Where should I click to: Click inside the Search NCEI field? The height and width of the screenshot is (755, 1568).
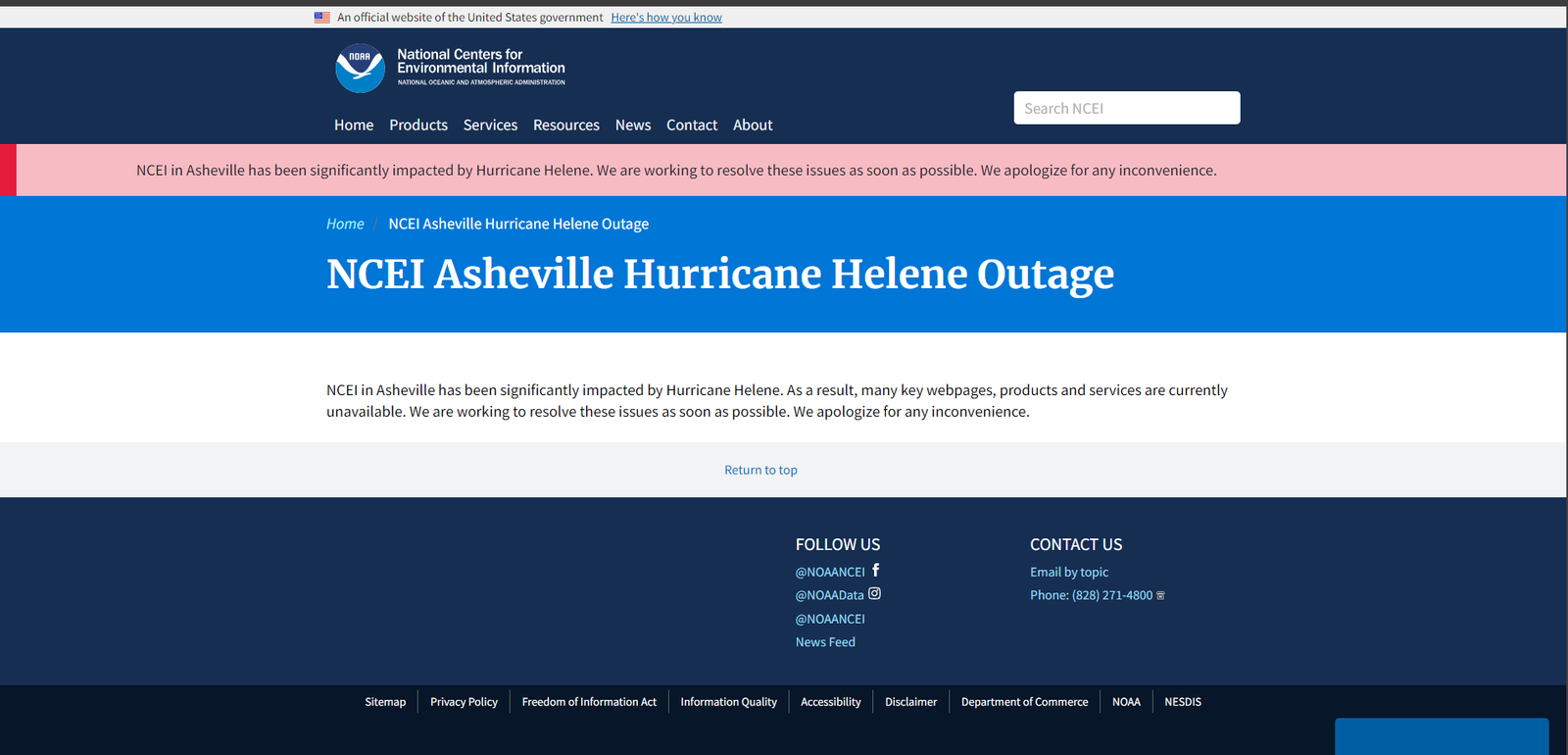[1126, 108]
